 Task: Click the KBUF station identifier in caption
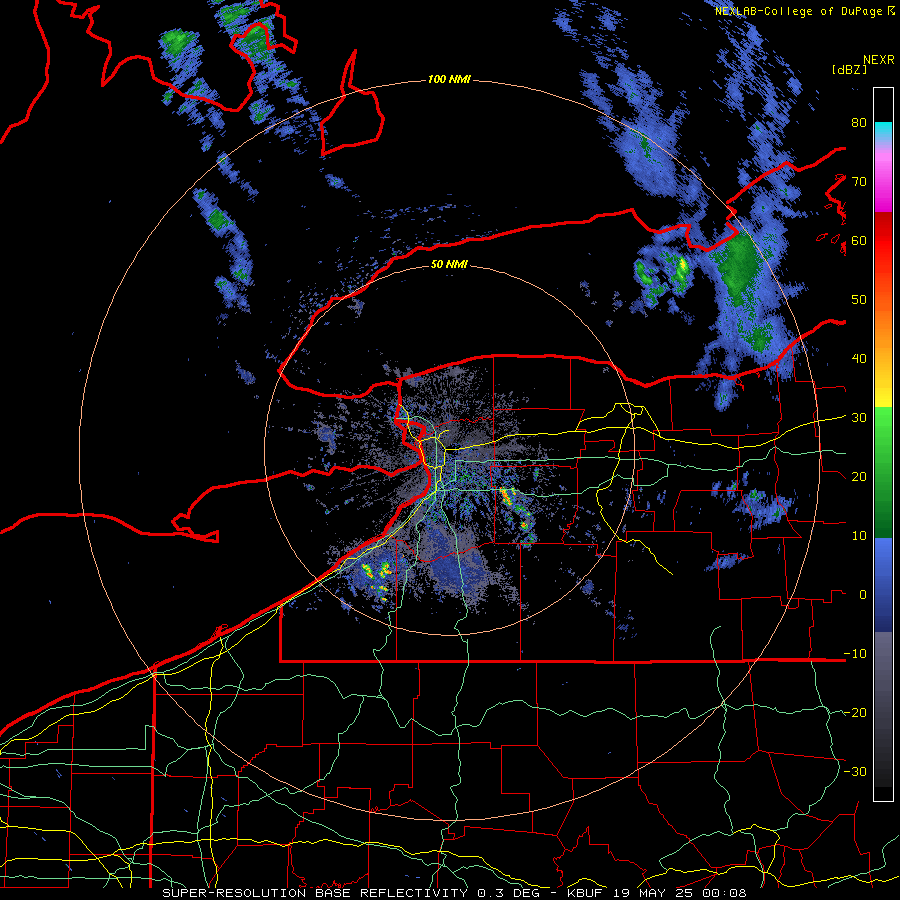pos(584,893)
